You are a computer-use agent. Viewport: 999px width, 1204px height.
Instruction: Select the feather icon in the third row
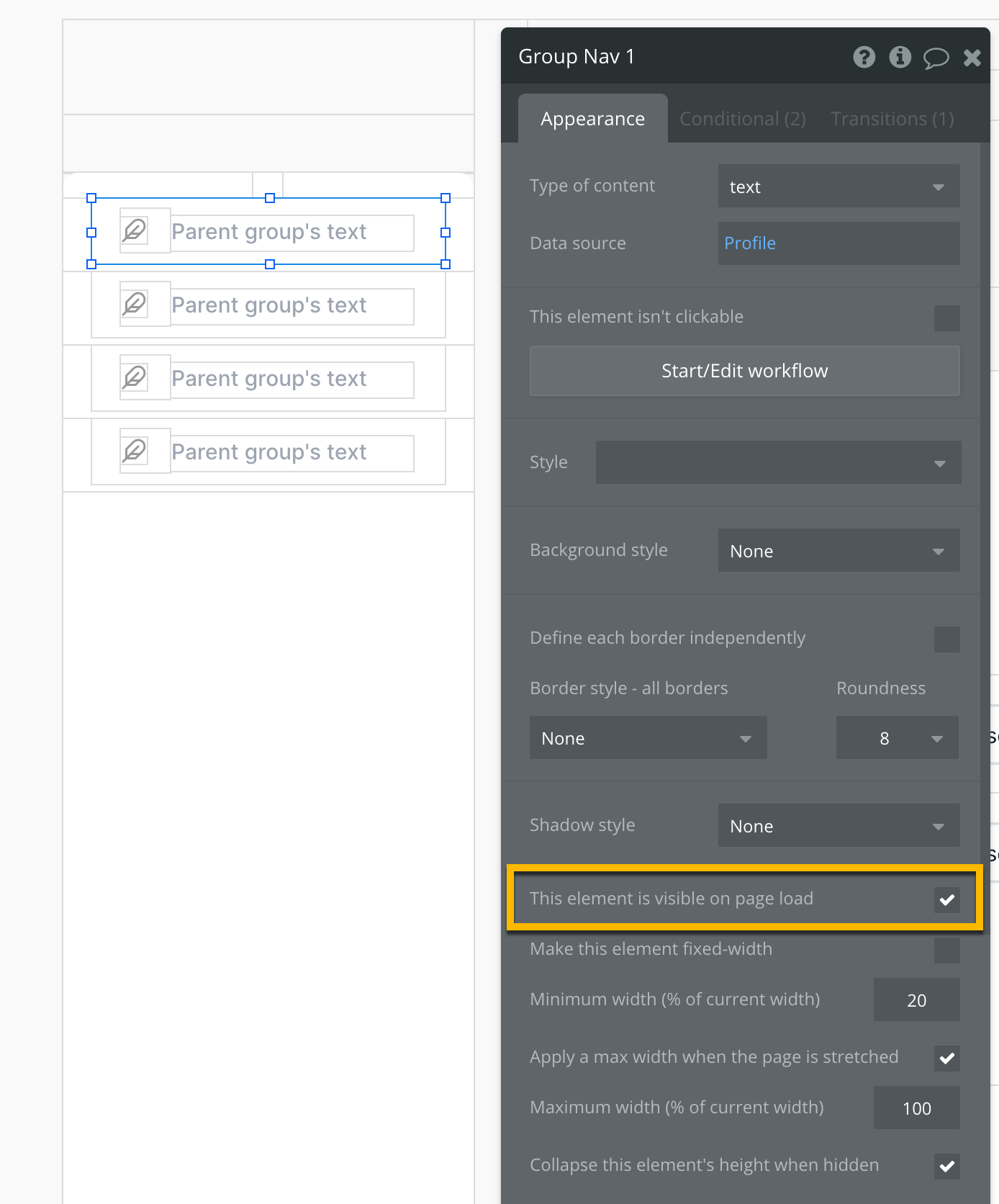click(135, 378)
